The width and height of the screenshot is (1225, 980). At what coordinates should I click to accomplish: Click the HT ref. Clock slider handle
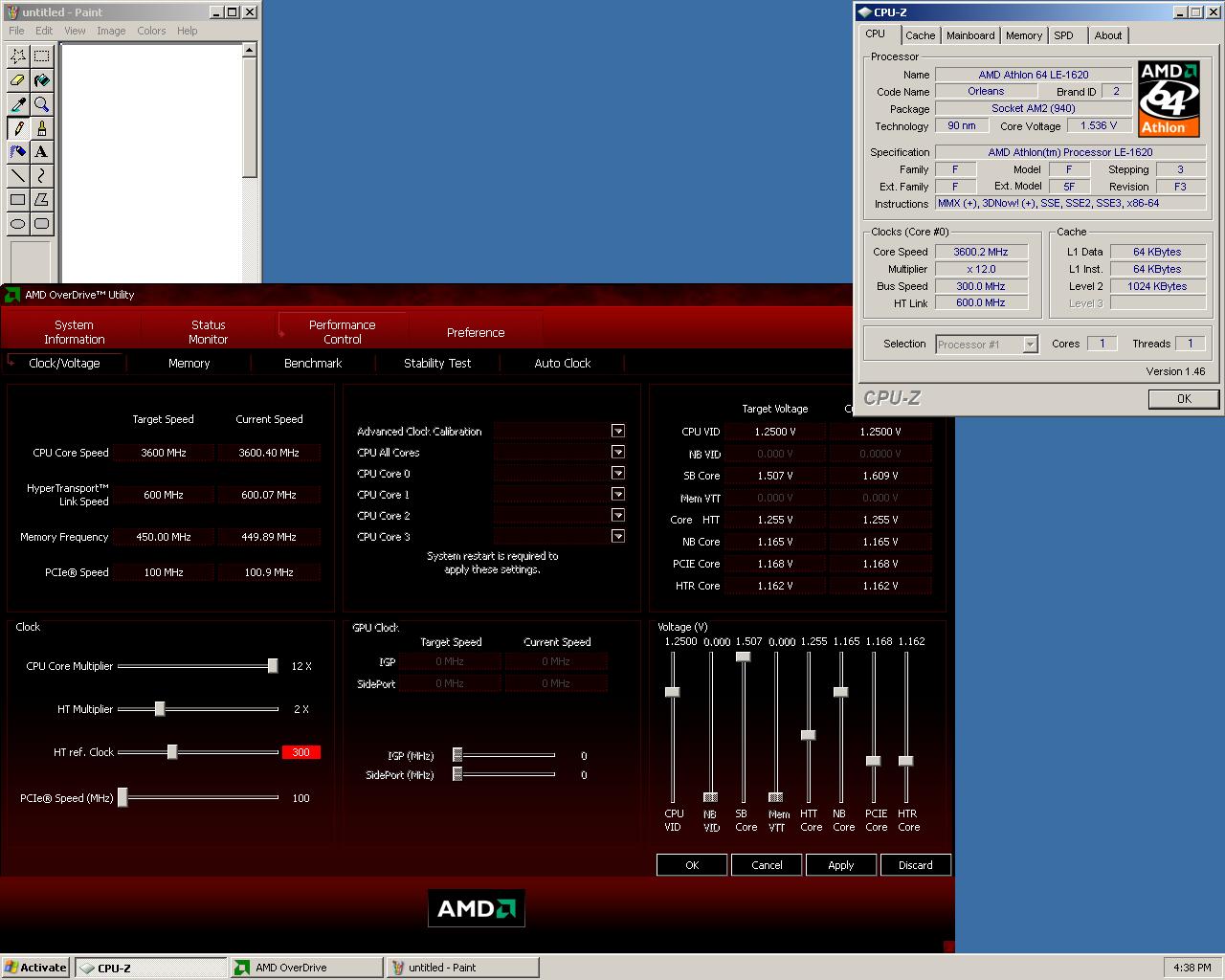click(x=172, y=752)
